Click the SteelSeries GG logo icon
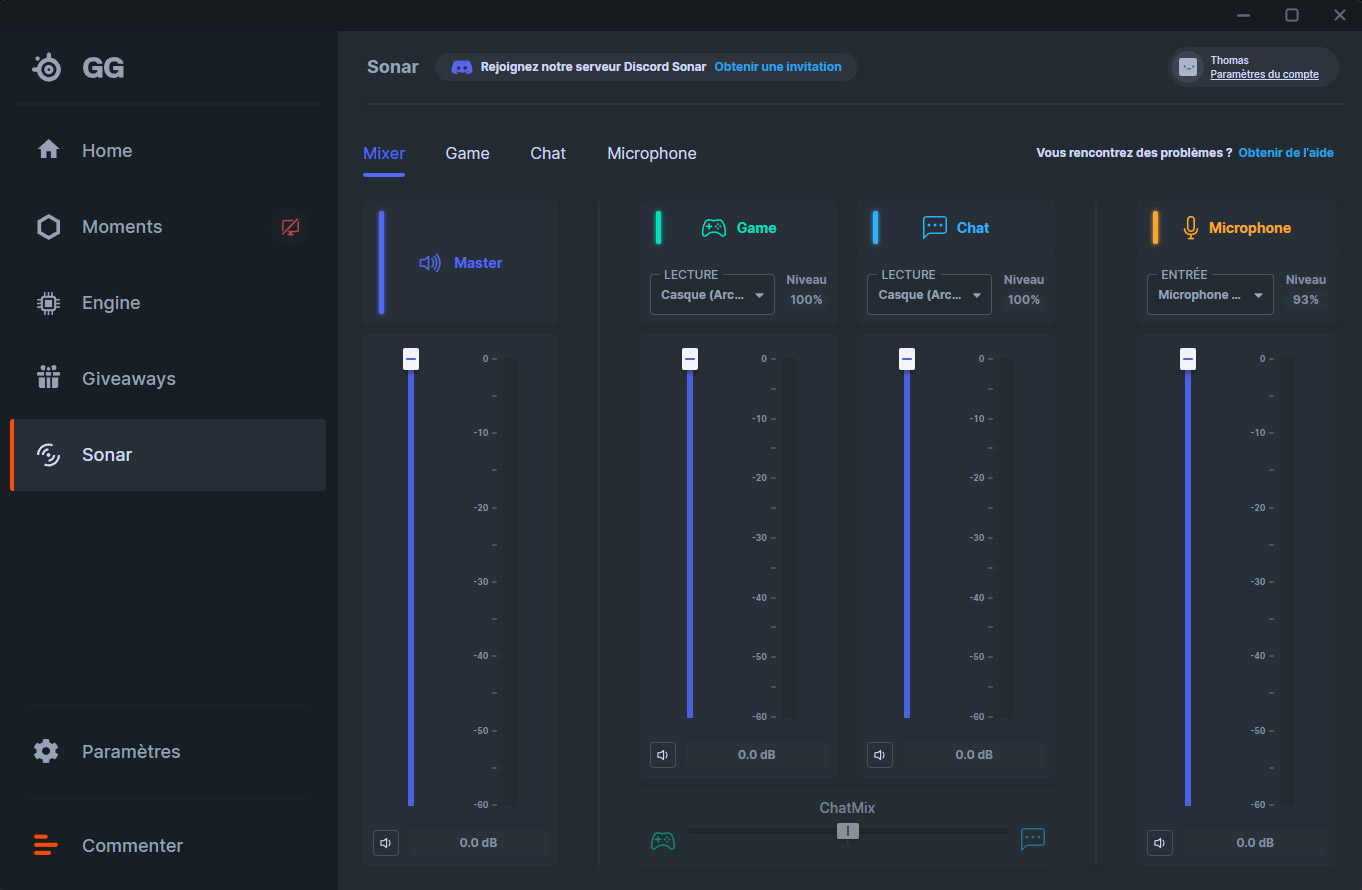 point(47,68)
